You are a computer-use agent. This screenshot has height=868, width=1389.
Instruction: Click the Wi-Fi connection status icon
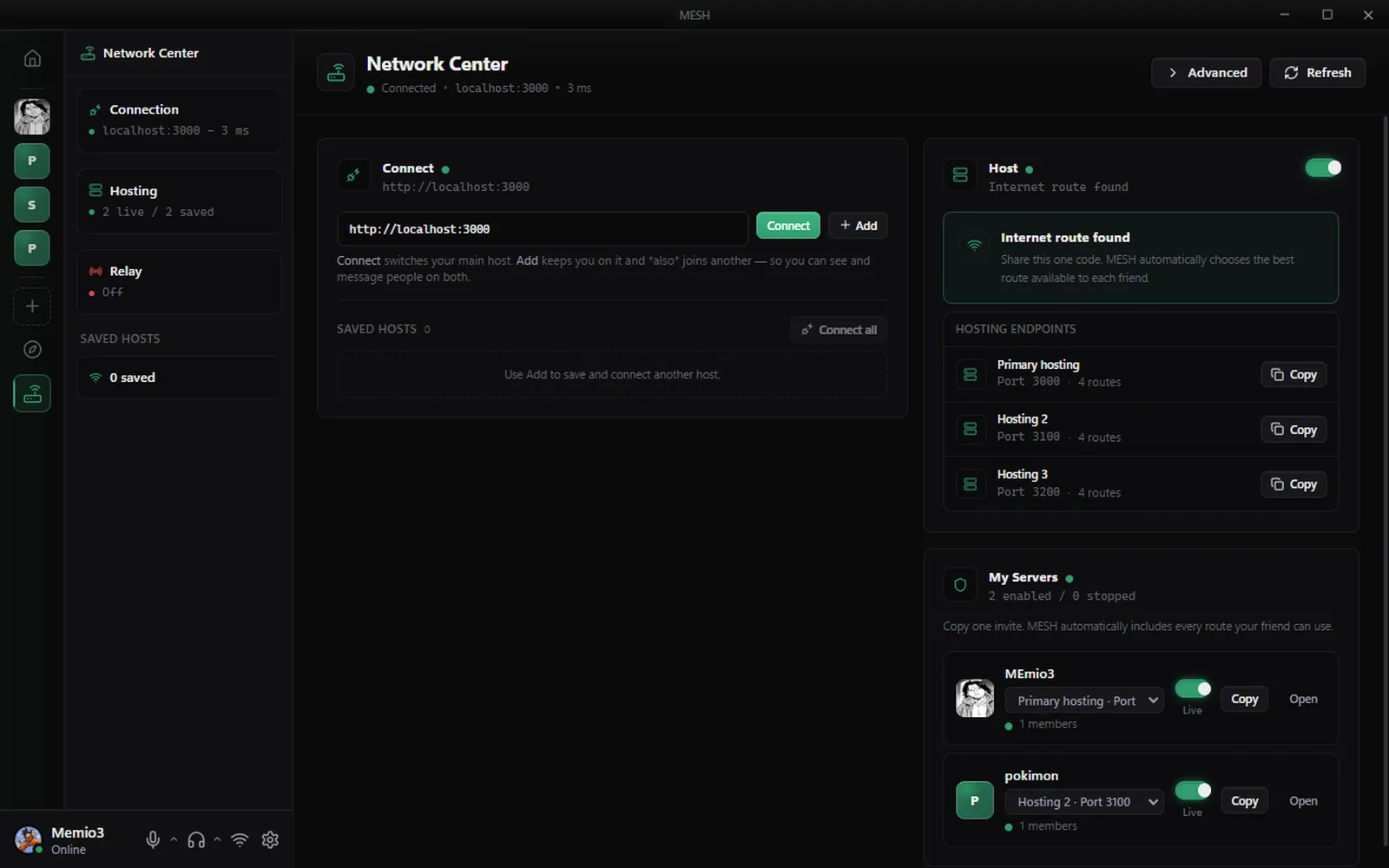point(240,839)
